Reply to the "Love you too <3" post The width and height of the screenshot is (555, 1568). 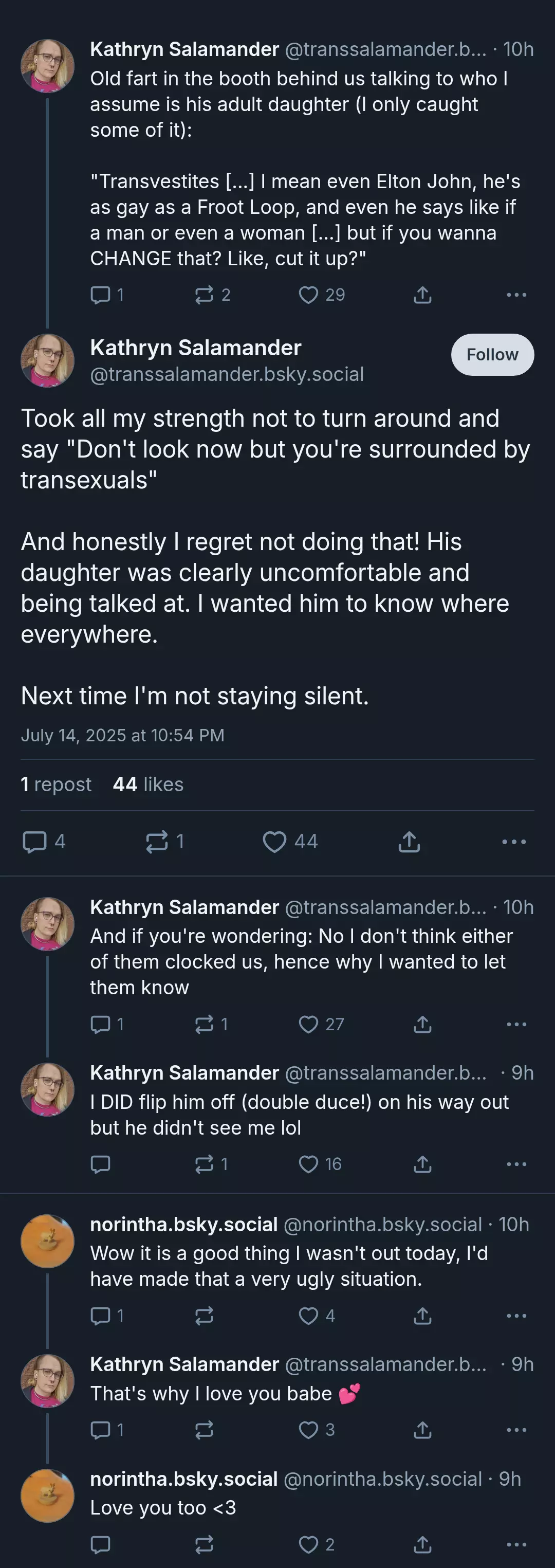tap(100, 1544)
